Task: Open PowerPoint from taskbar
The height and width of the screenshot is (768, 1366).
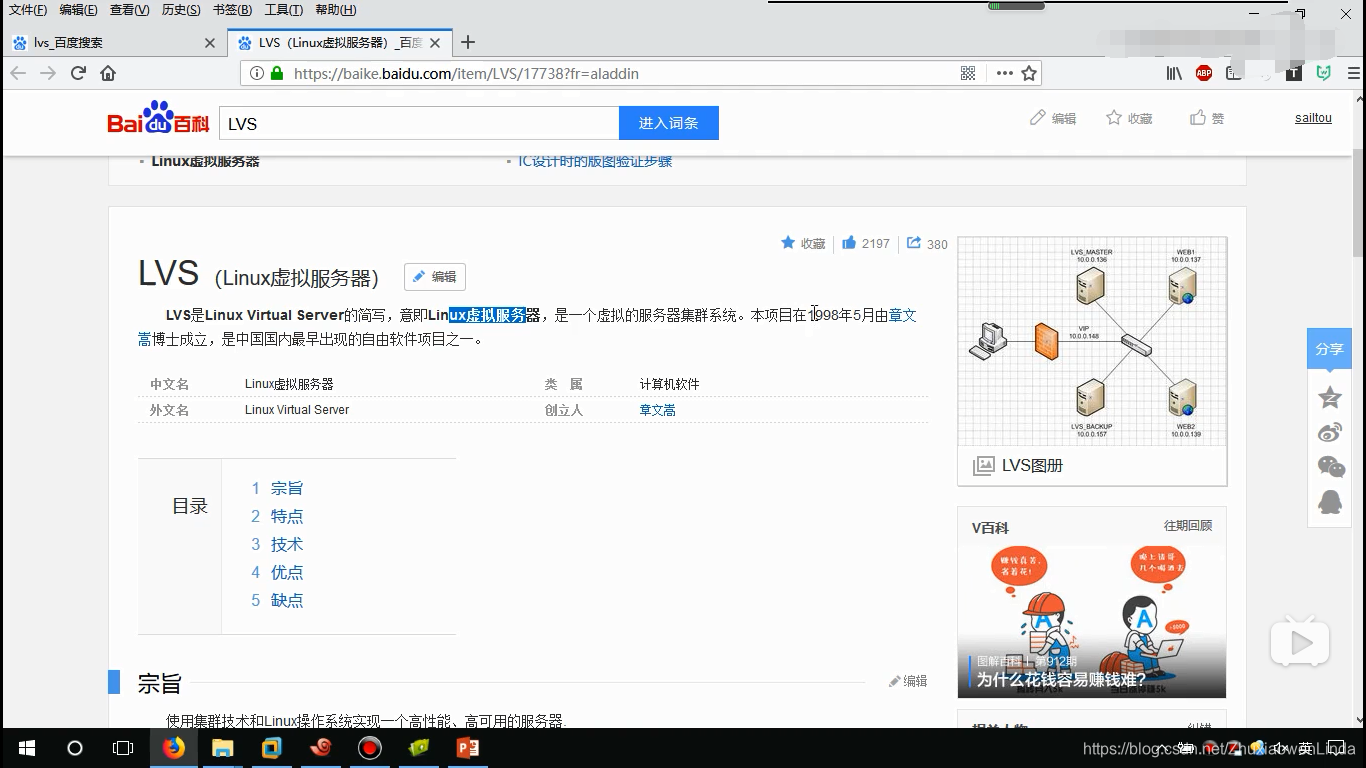Action: coord(467,748)
